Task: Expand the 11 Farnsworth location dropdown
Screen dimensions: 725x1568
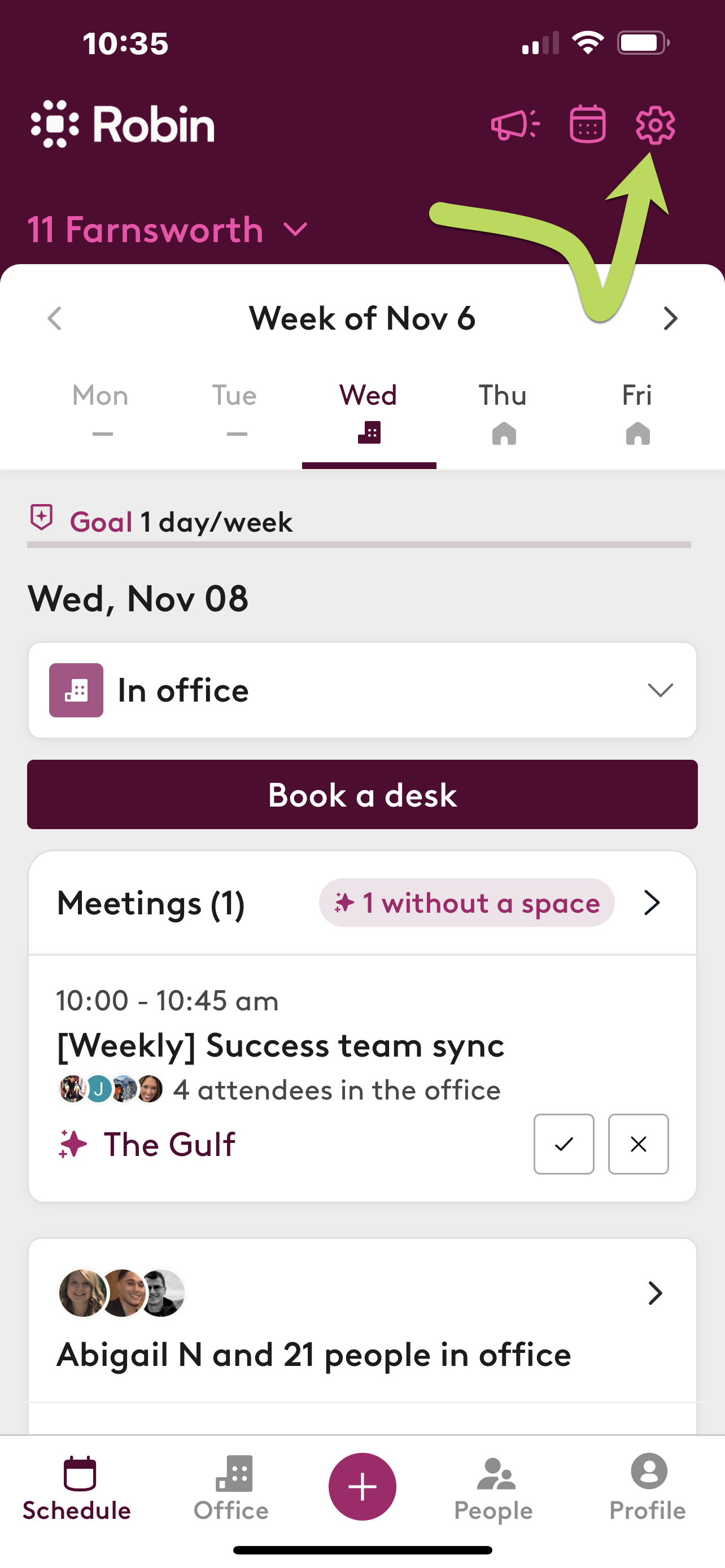Action: point(168,230)
